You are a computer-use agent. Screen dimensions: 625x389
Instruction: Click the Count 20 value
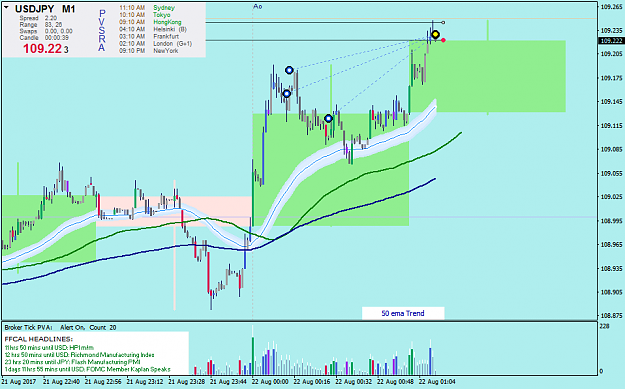click(x=103, y=328)
